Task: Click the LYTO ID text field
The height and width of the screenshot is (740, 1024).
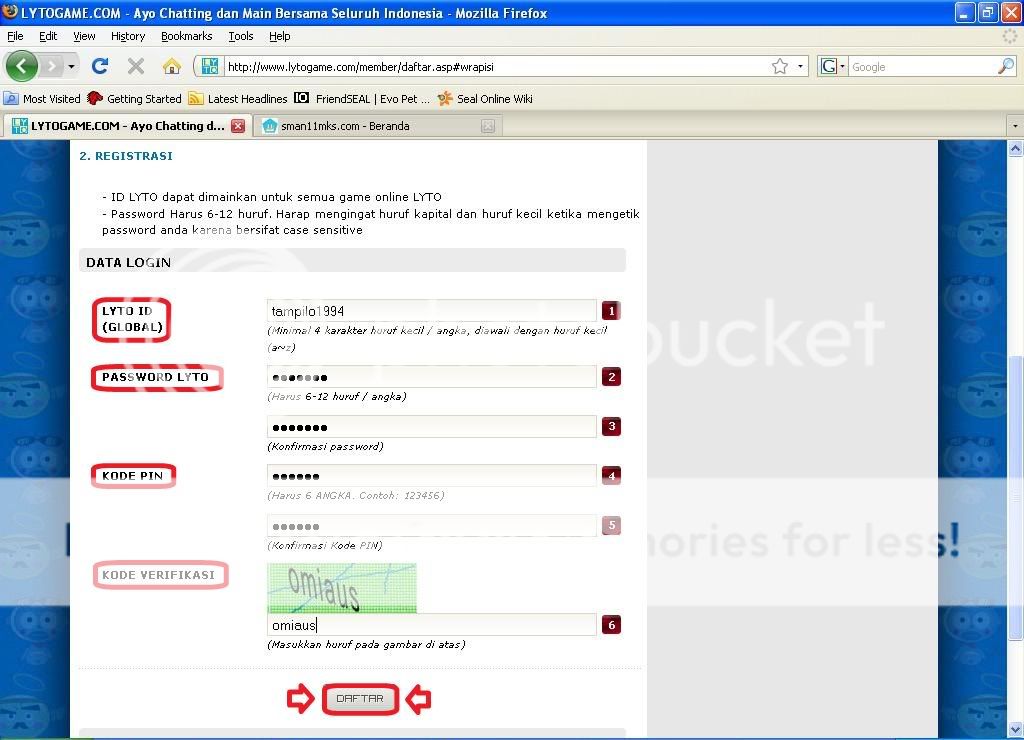Action: click(431, 311)
